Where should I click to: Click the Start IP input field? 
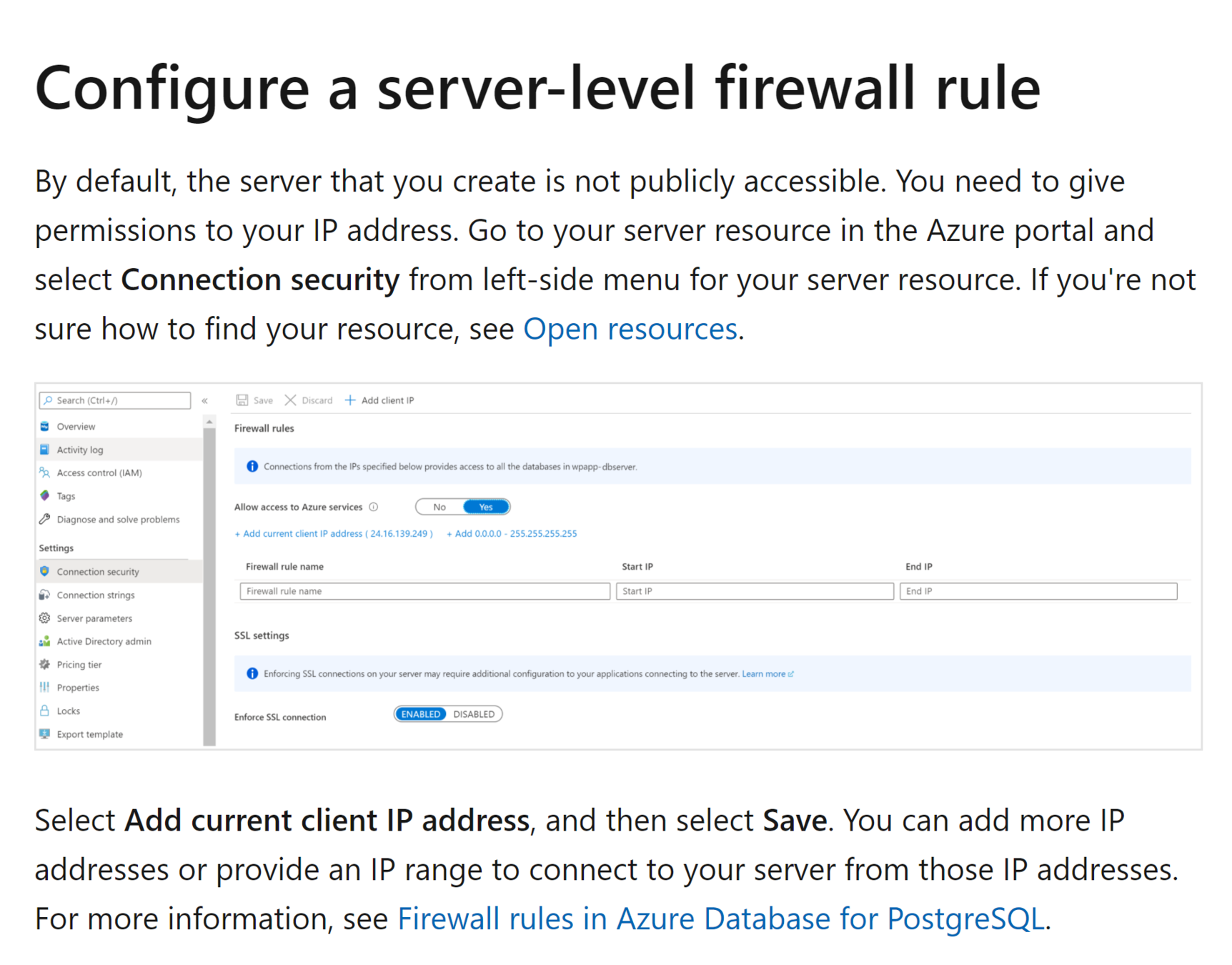click(x=755, y=591)
